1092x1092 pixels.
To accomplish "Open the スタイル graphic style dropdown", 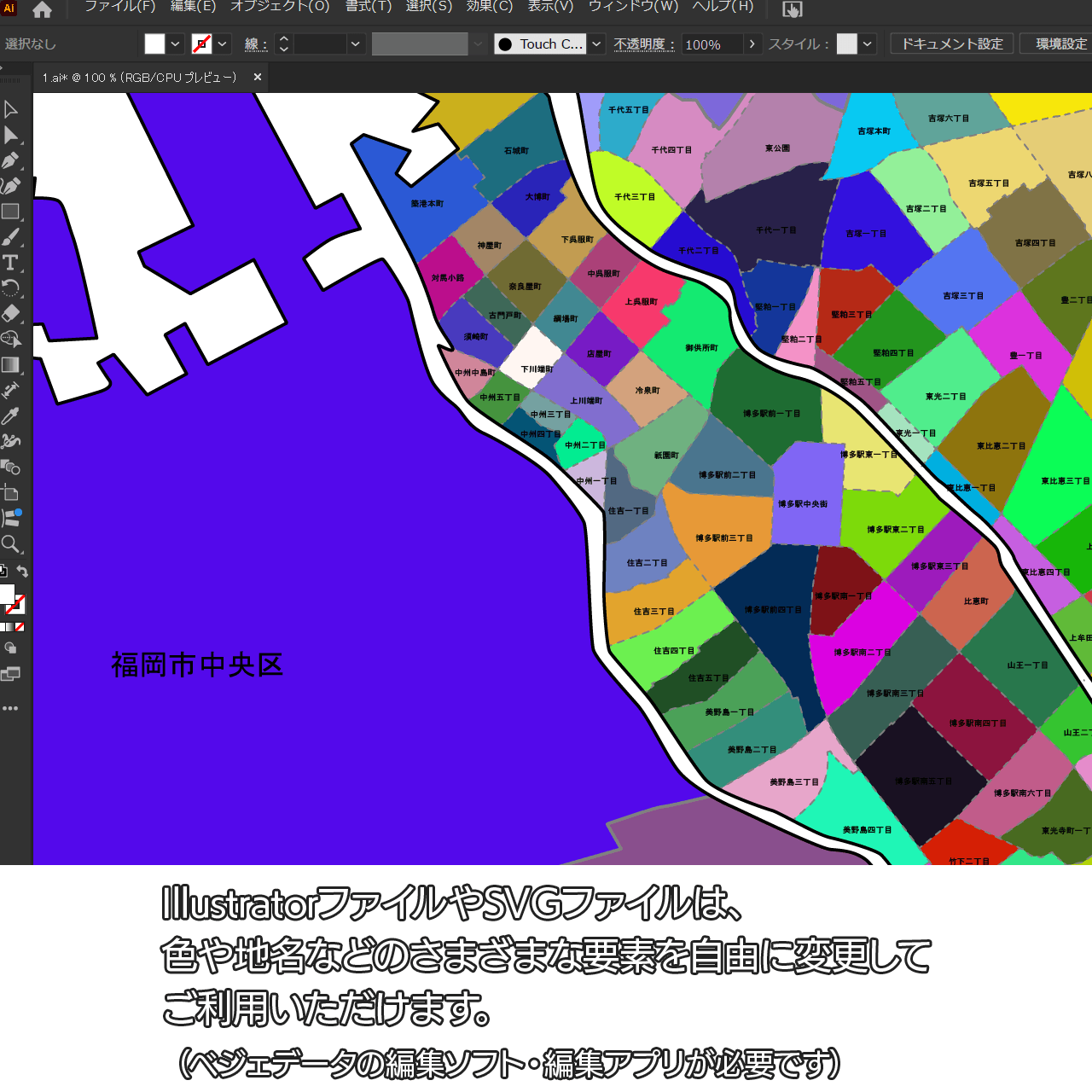I will [868, 44].
